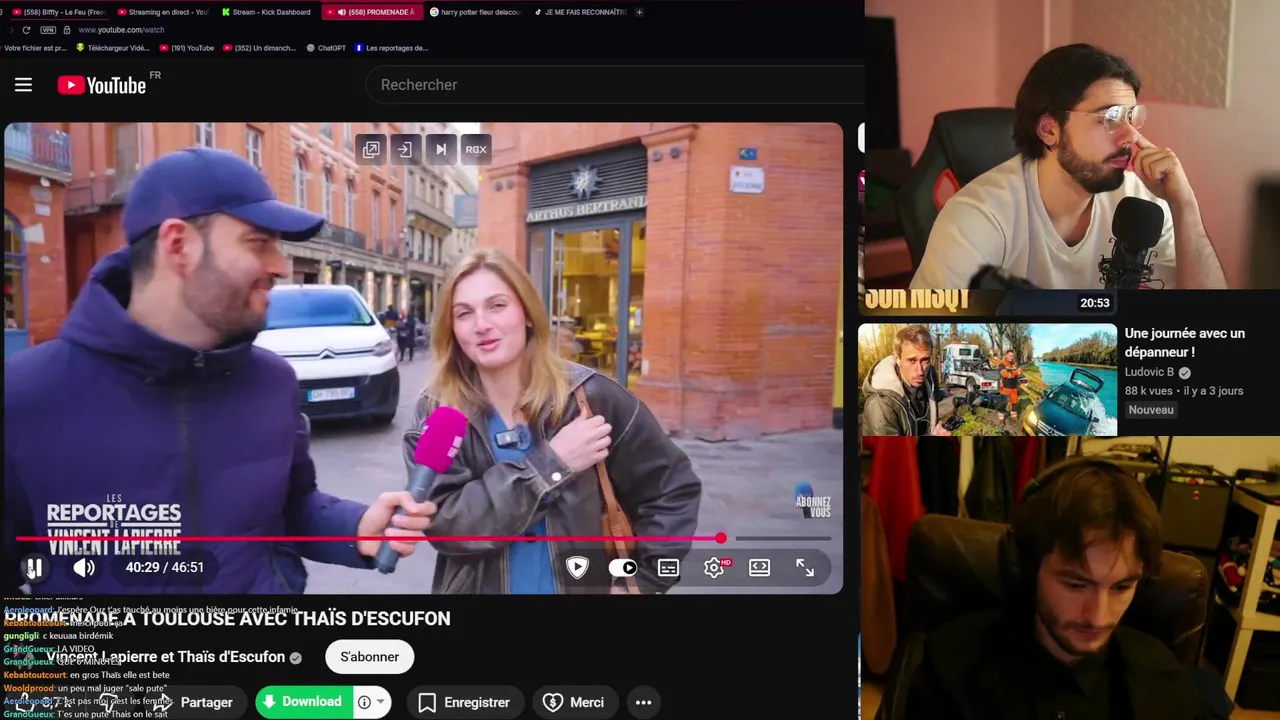Viewport: 1280px width, 720px height.
Task: Click the padlock site info icon
Action: (67, 30)
